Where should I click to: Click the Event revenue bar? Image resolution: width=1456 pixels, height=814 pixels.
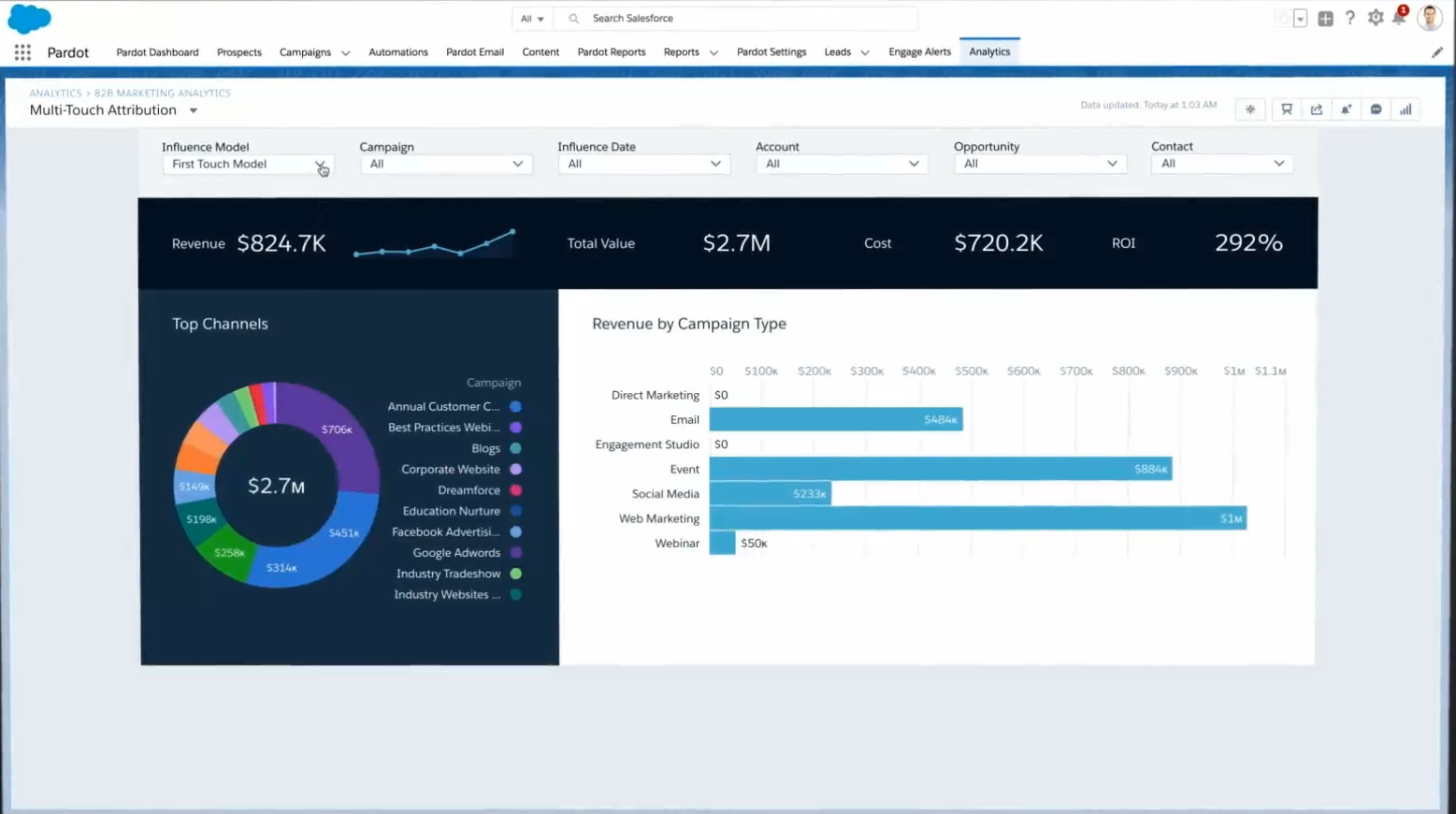click(941, 469)
